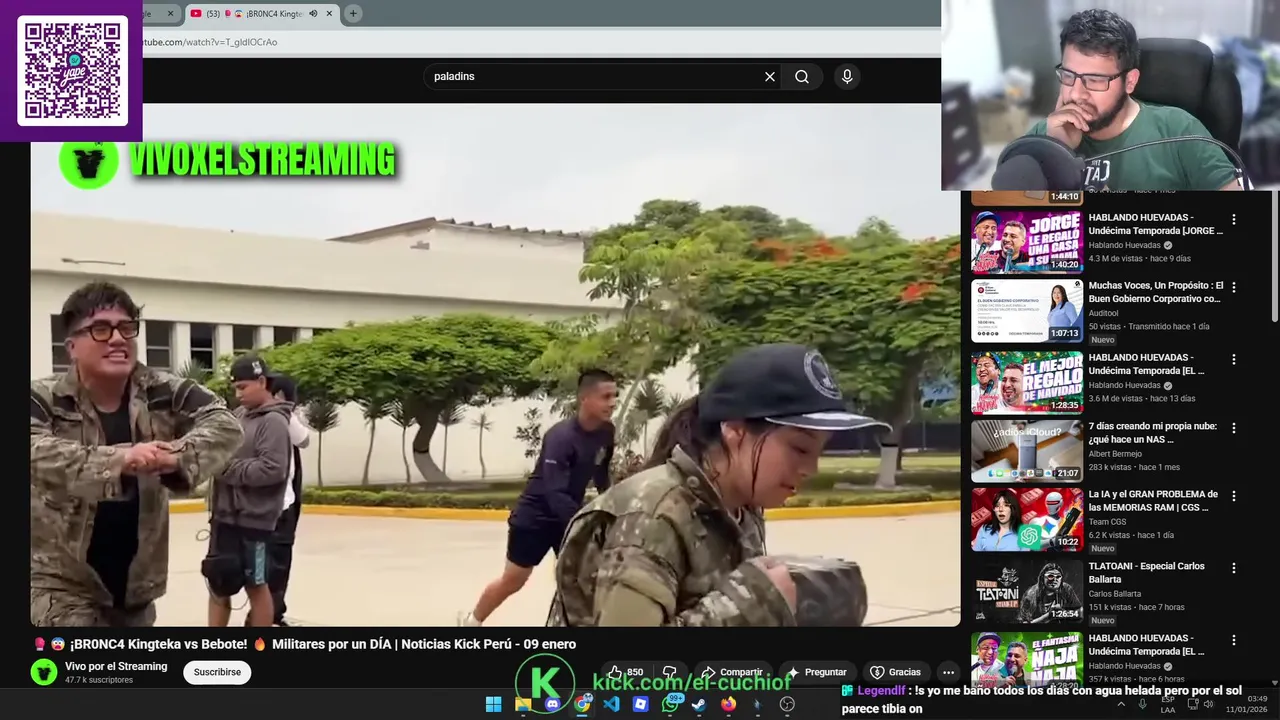The width and height of the screenshot is (1280, 720).
Task: Clear the paladins search text with the X
Action: point(770,76)
